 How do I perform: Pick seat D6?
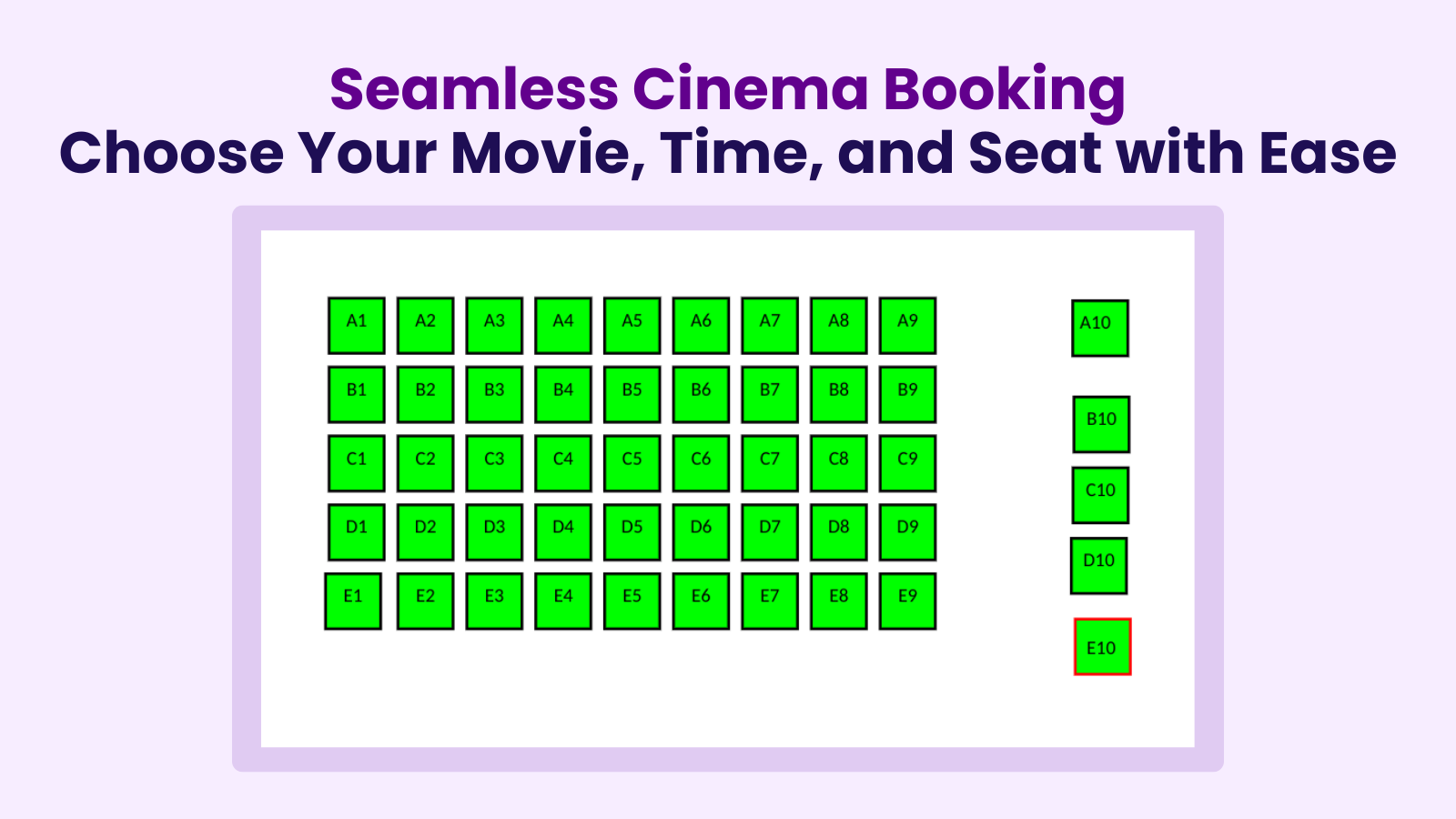(701, 531)
